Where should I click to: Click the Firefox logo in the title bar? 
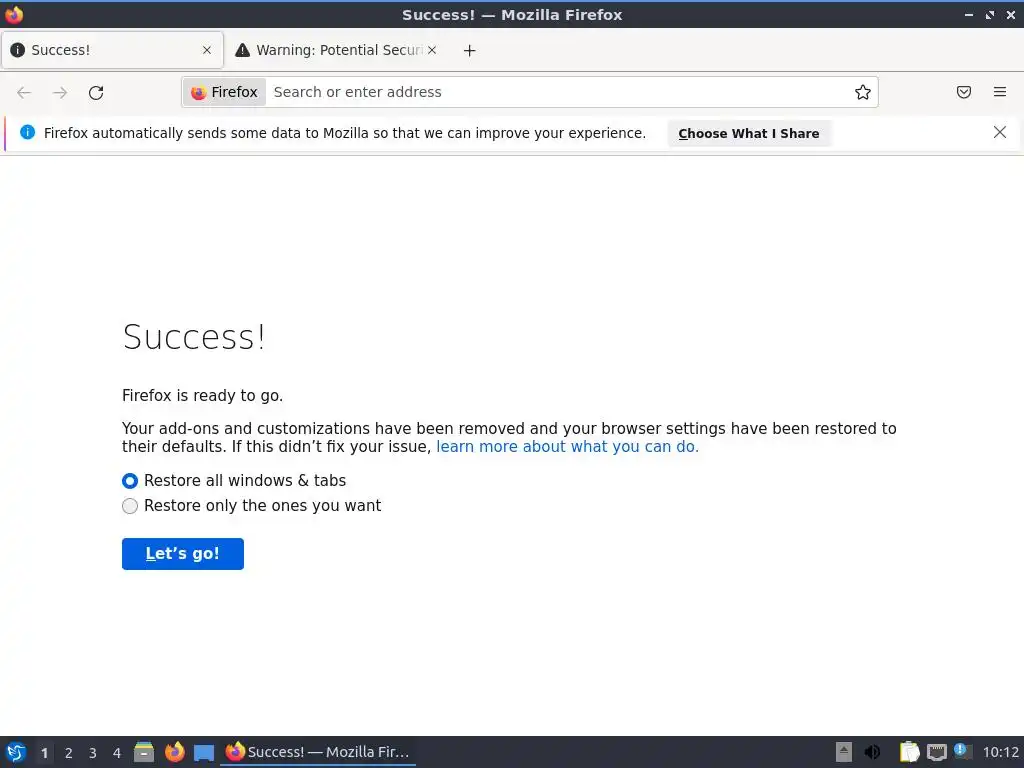pyautogui.click(x=14, y=14)
